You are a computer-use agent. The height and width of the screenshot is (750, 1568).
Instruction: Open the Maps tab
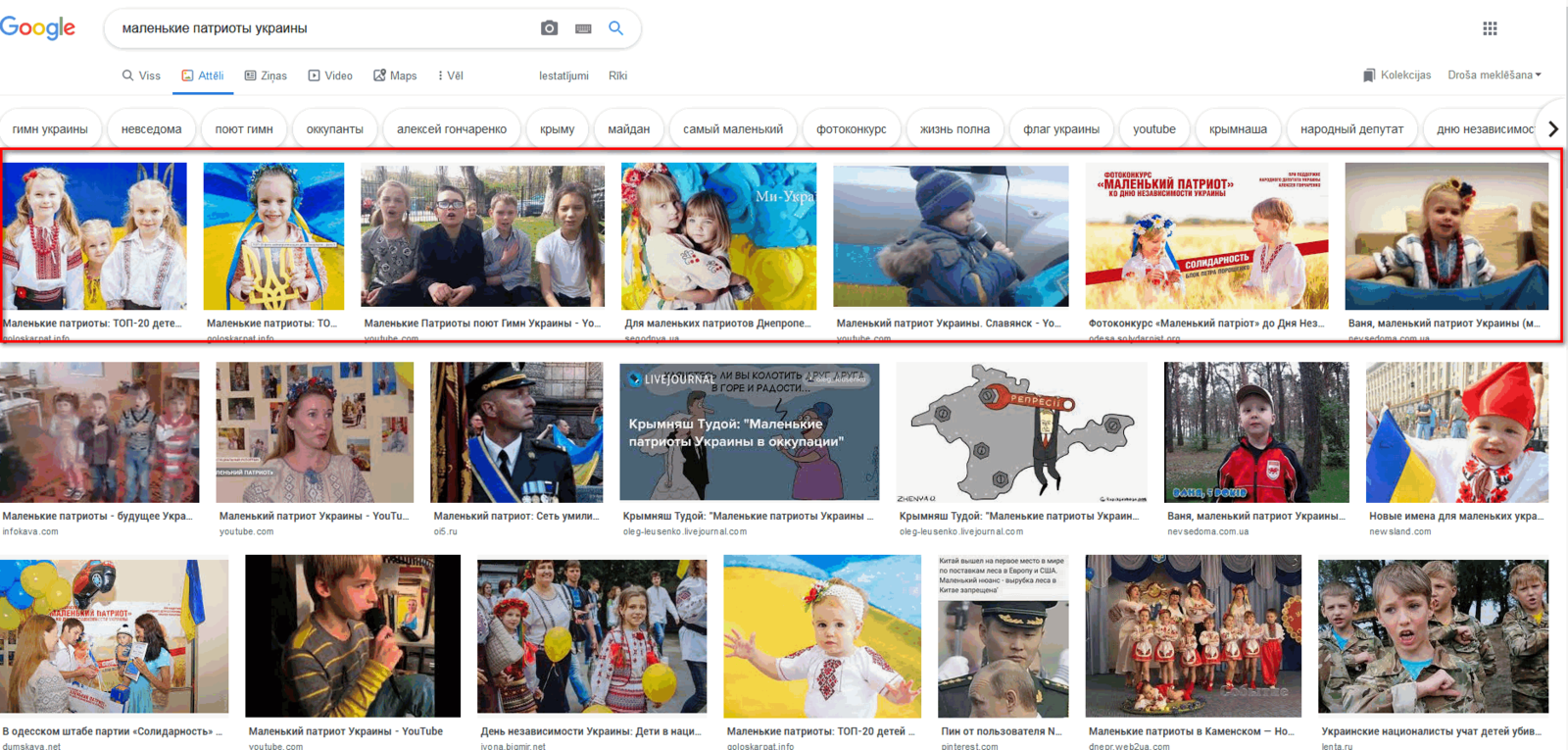(395, 75)
